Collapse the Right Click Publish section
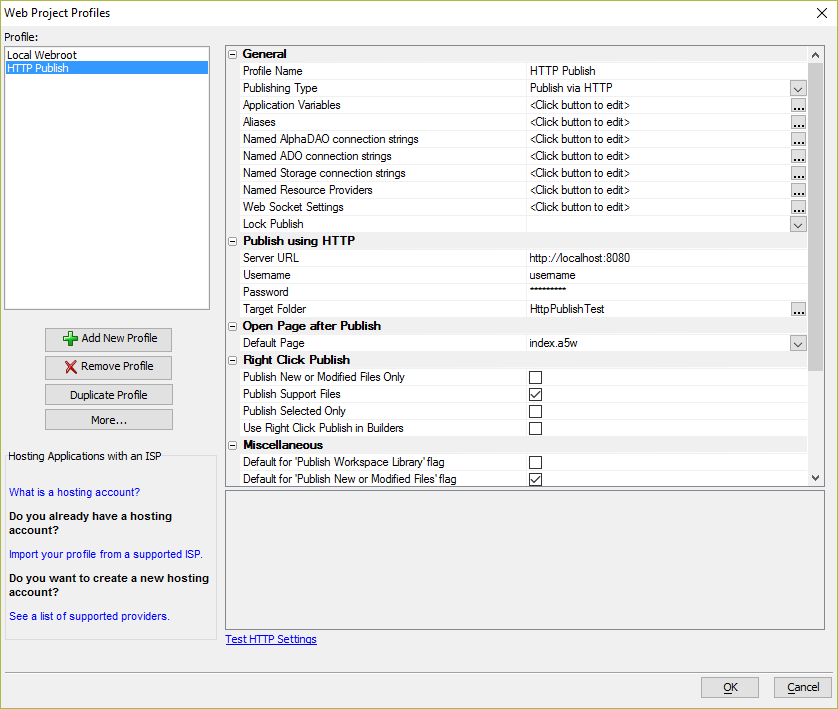The width and height of the screenshot is (838, 709). pos(232,360)
